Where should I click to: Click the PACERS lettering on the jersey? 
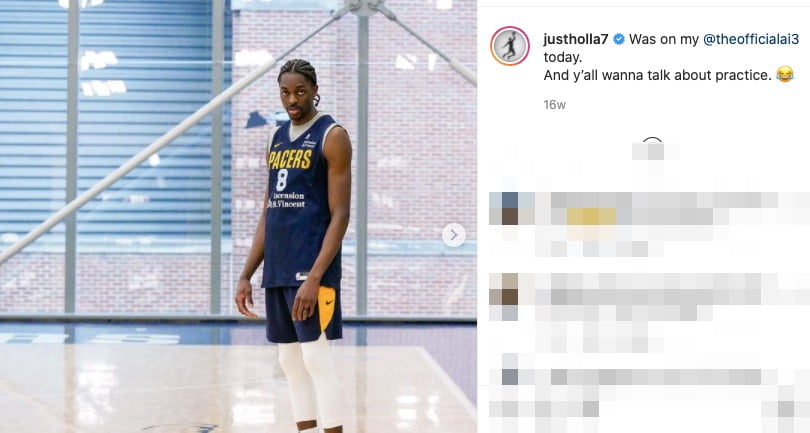point(290,159)
